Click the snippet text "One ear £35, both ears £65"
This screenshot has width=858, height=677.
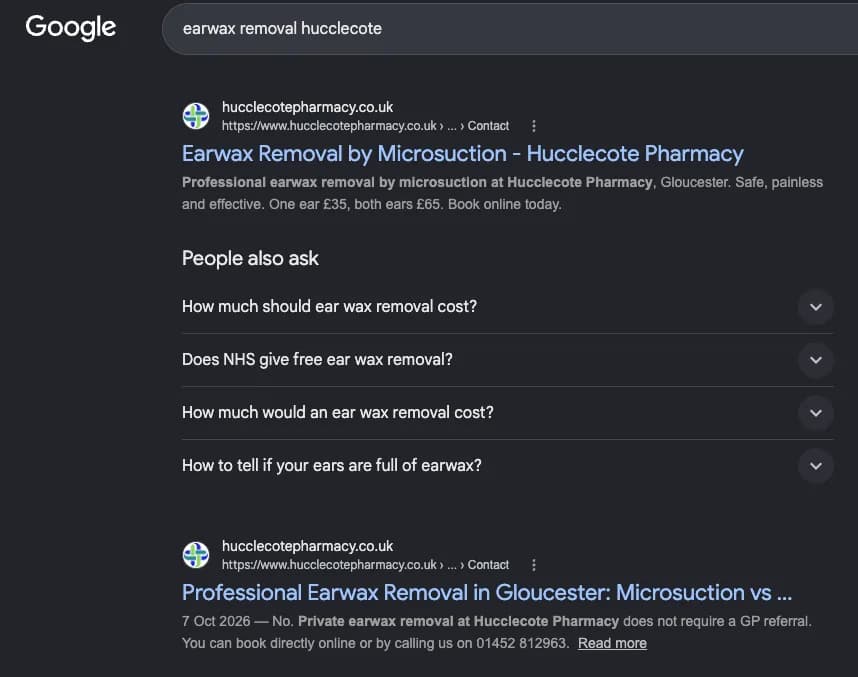click(355, 204)
